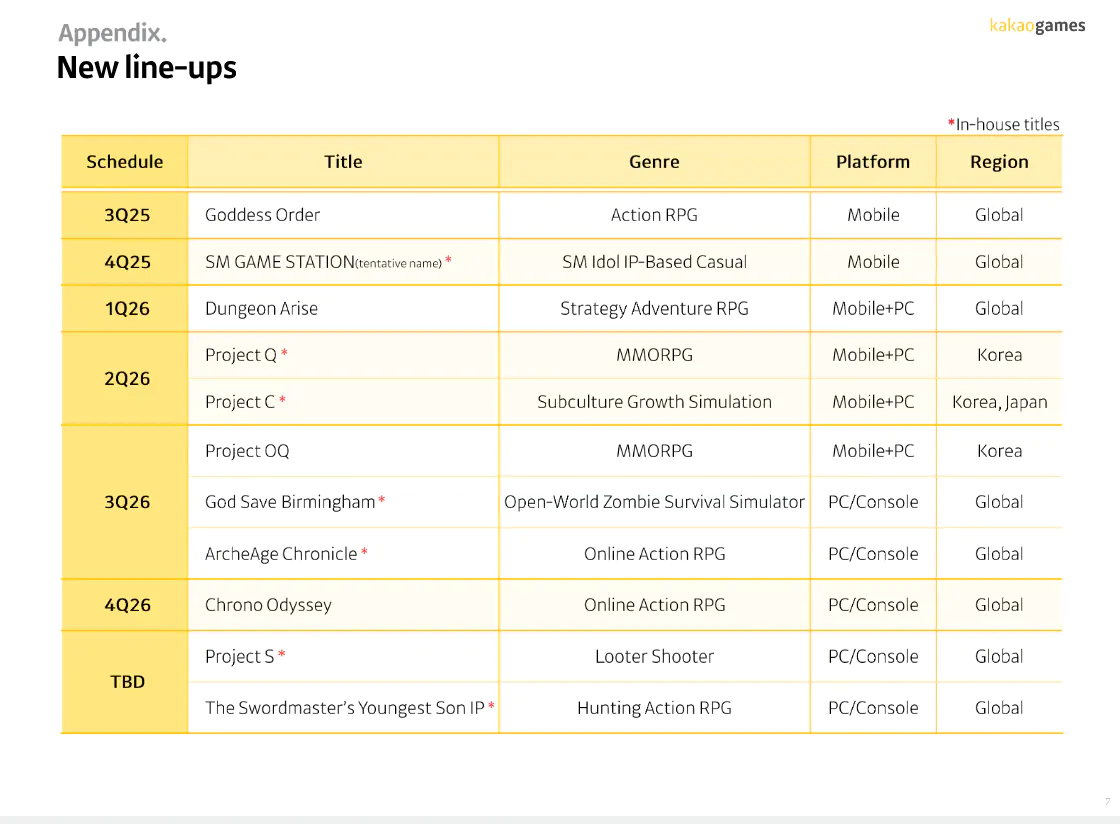
Task: Click 'PC/Console' in Swordmaster's Youngest Son row
Action: pos(873,708)
